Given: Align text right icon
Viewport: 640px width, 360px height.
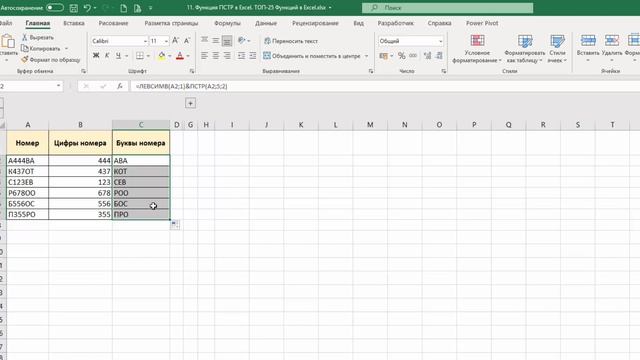Looking at the screenshot, I should (x=227, y=56).
